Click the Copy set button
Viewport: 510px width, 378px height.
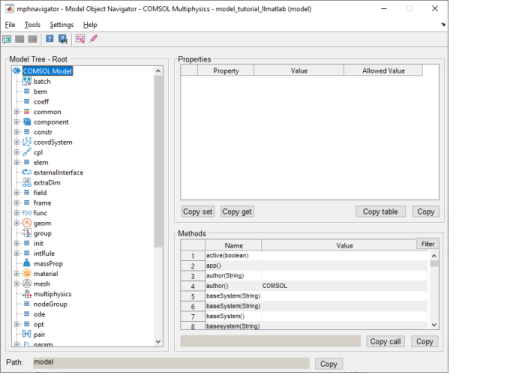pos(198,212)
